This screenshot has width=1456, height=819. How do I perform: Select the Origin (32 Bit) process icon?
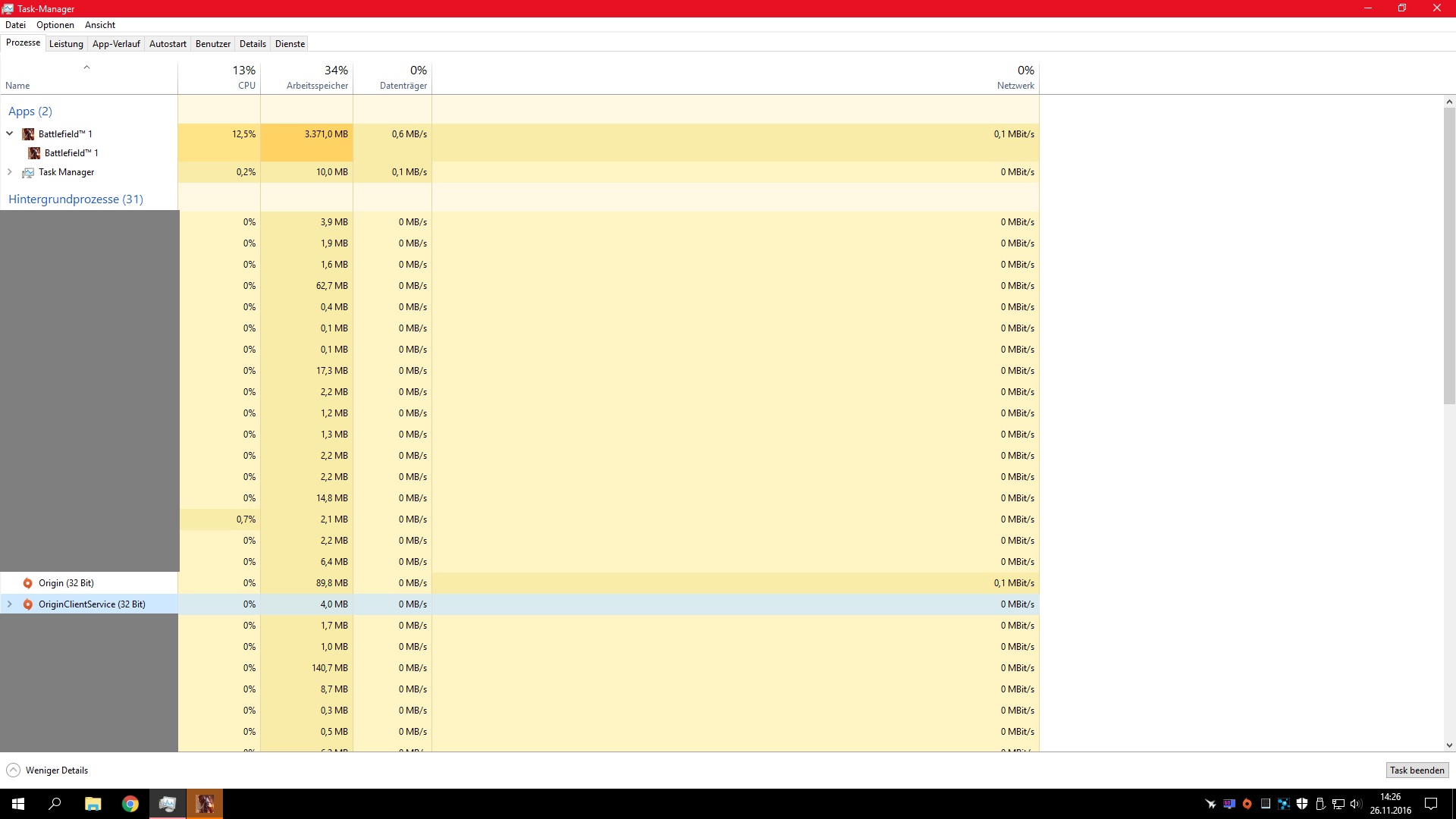(x=28, y=583)
